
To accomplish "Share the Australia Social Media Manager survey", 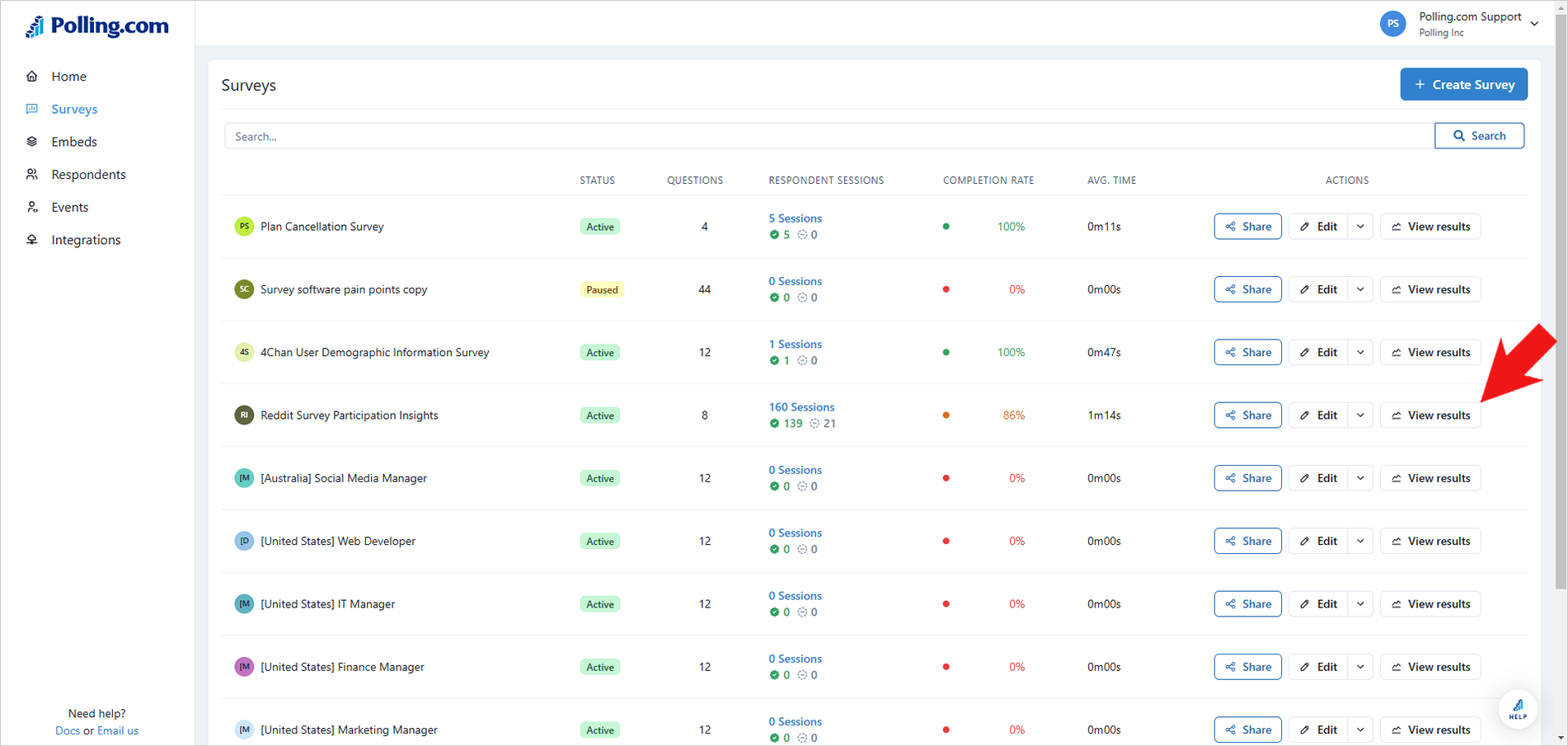I will pos(1247,478).
